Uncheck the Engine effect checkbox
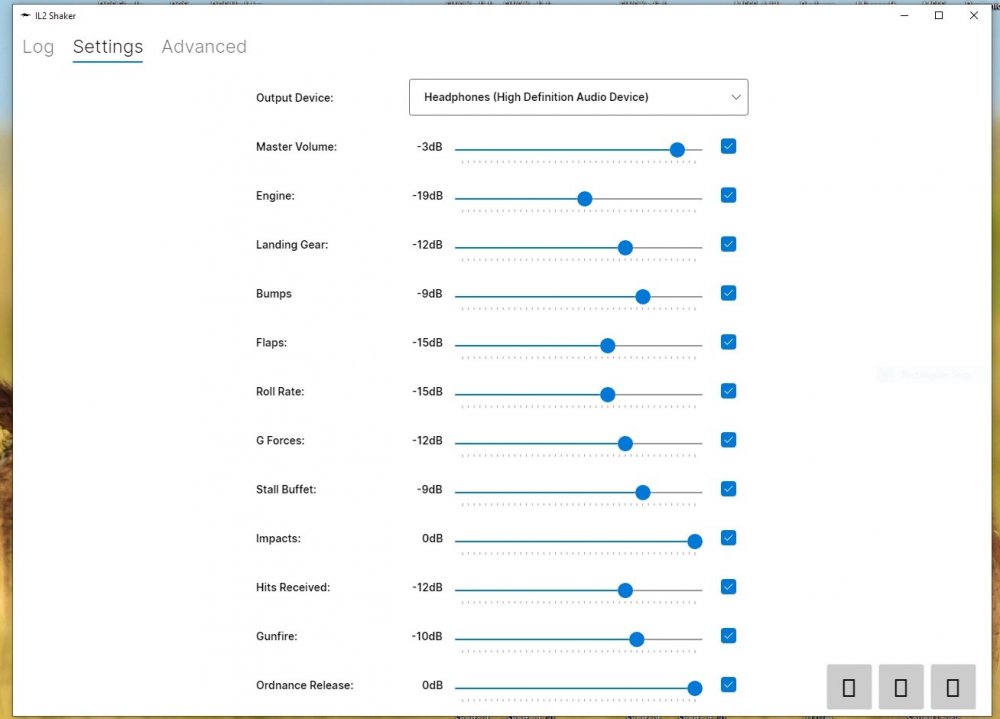 pyautogui.click(x=728, y=195)
